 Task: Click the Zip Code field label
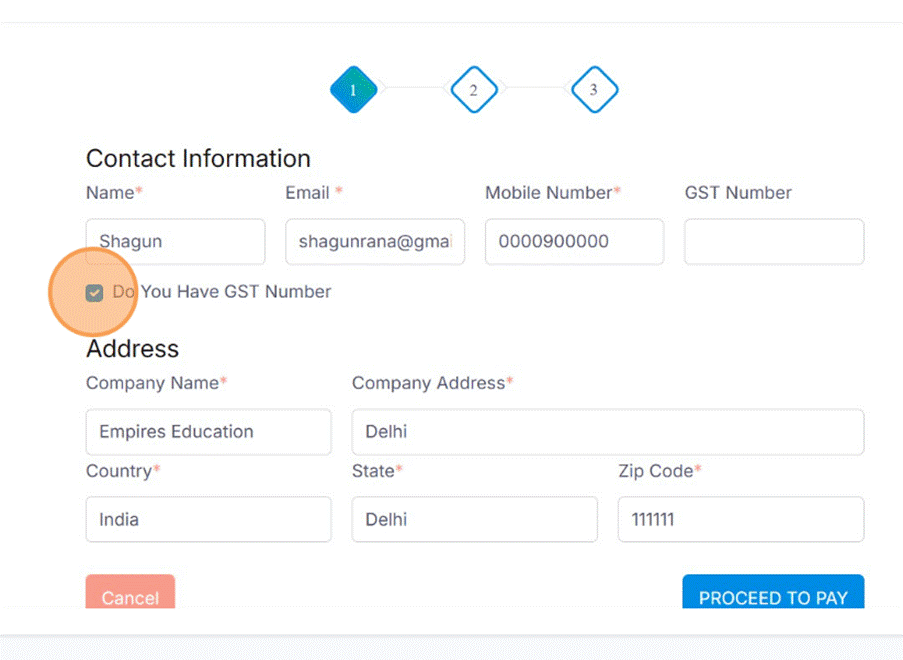[656, 471]
